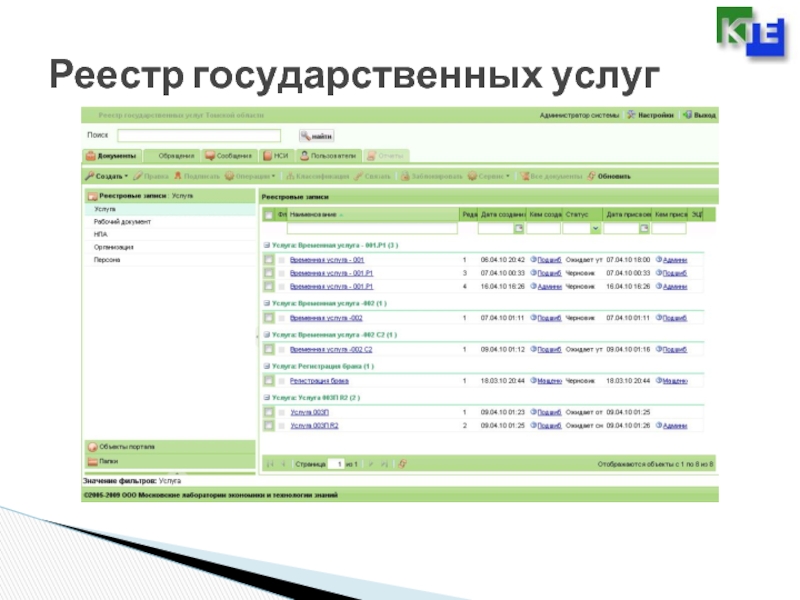This screenshot has height=600, width=800.
Task: Toggle the select-all header checkbox
Action: [269, 215]
